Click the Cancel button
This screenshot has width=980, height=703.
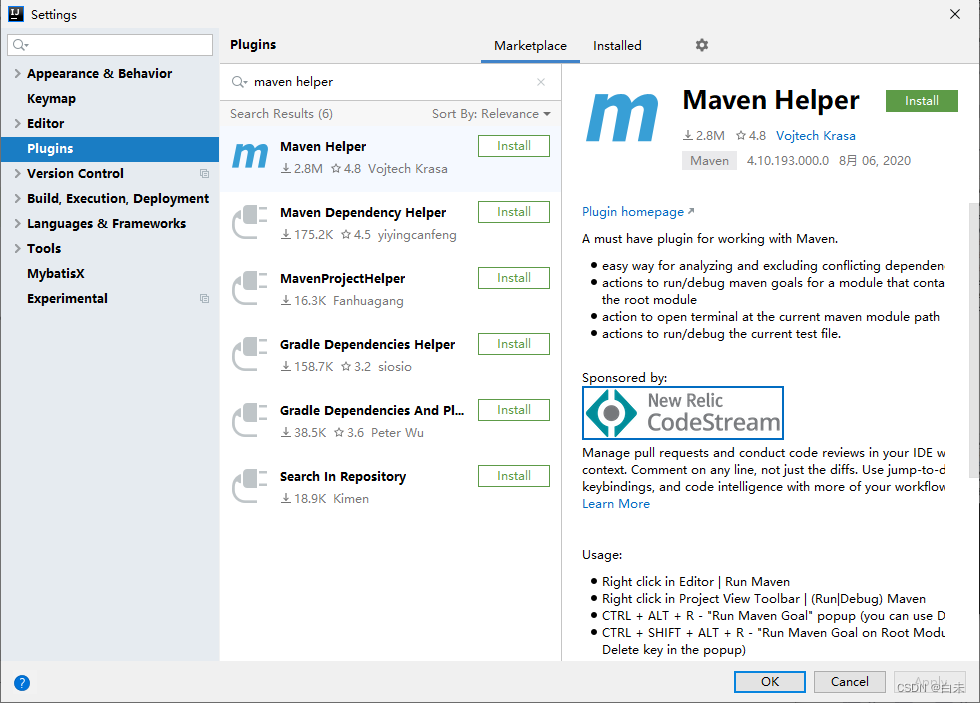(x=849, y=682)
